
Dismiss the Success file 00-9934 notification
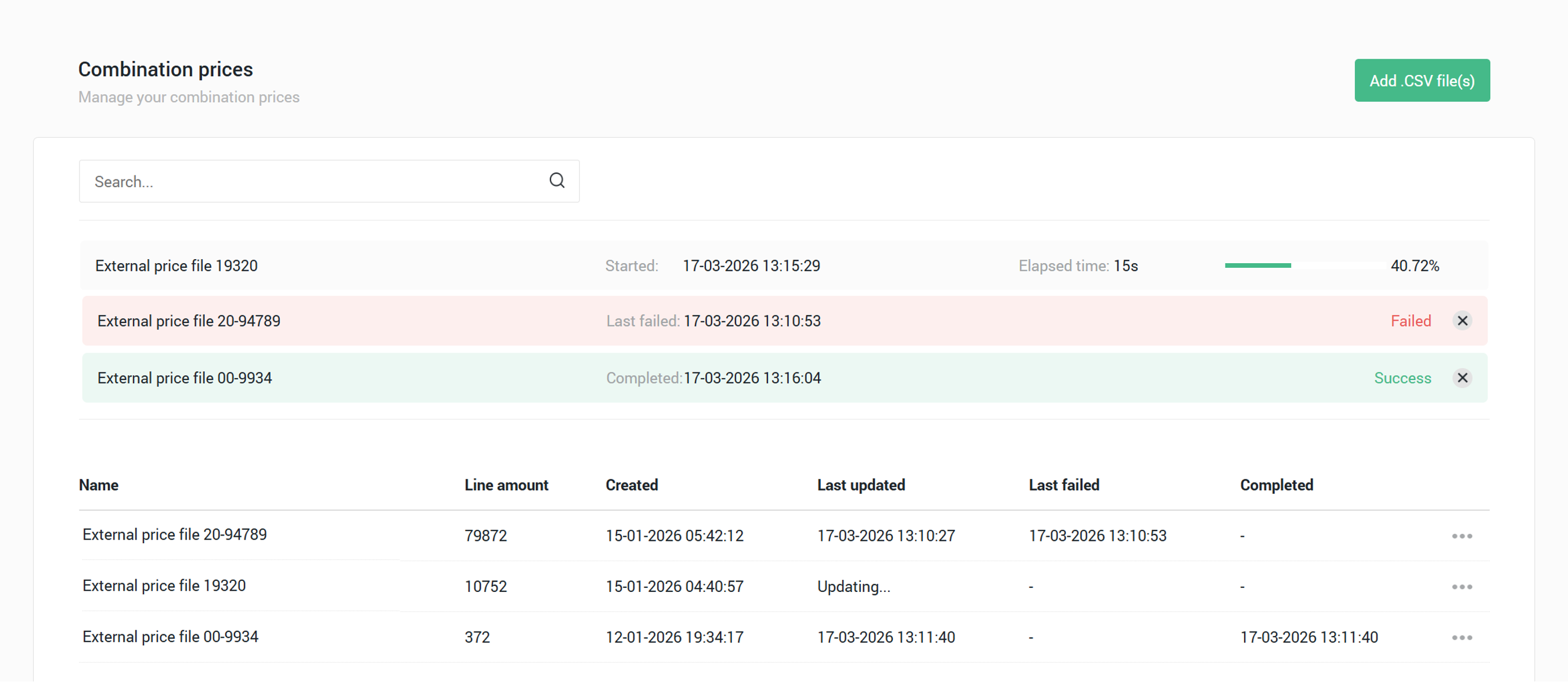tap(1462, 378)
